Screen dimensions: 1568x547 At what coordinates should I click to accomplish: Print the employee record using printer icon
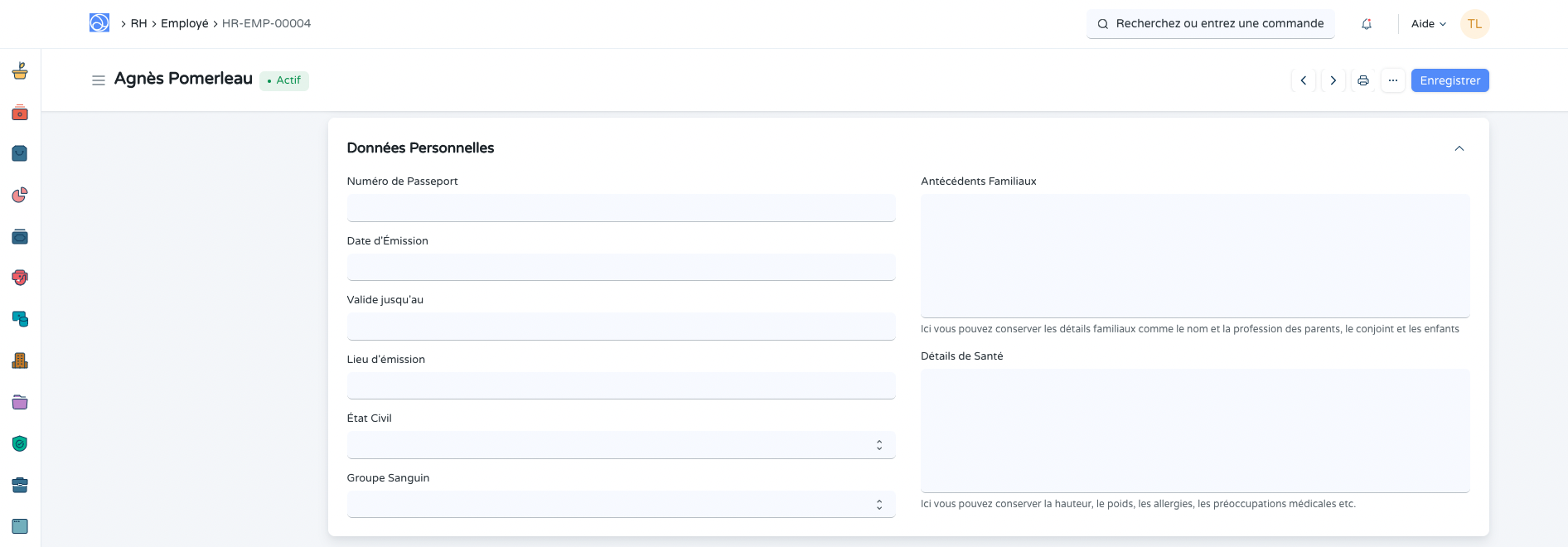(1362, 80)
